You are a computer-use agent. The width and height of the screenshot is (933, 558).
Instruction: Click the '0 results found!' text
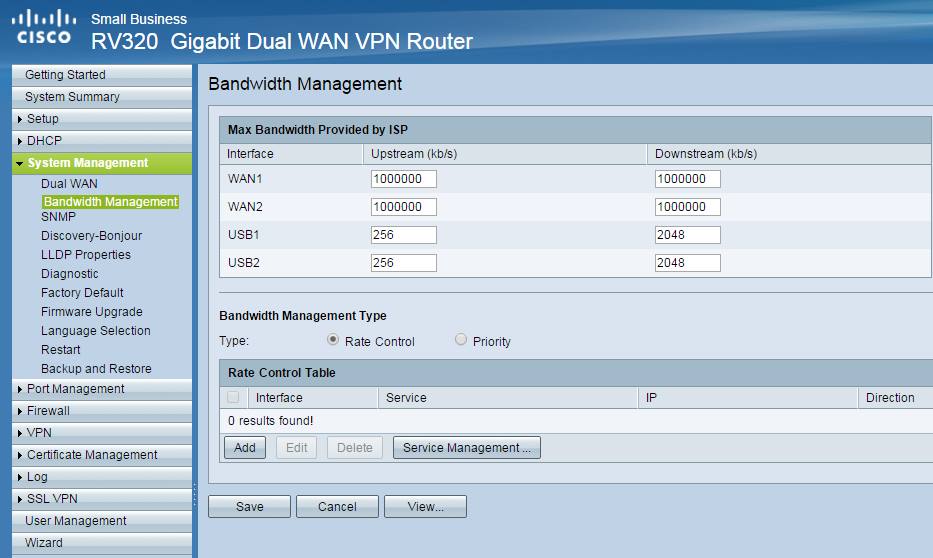(270, 421)
